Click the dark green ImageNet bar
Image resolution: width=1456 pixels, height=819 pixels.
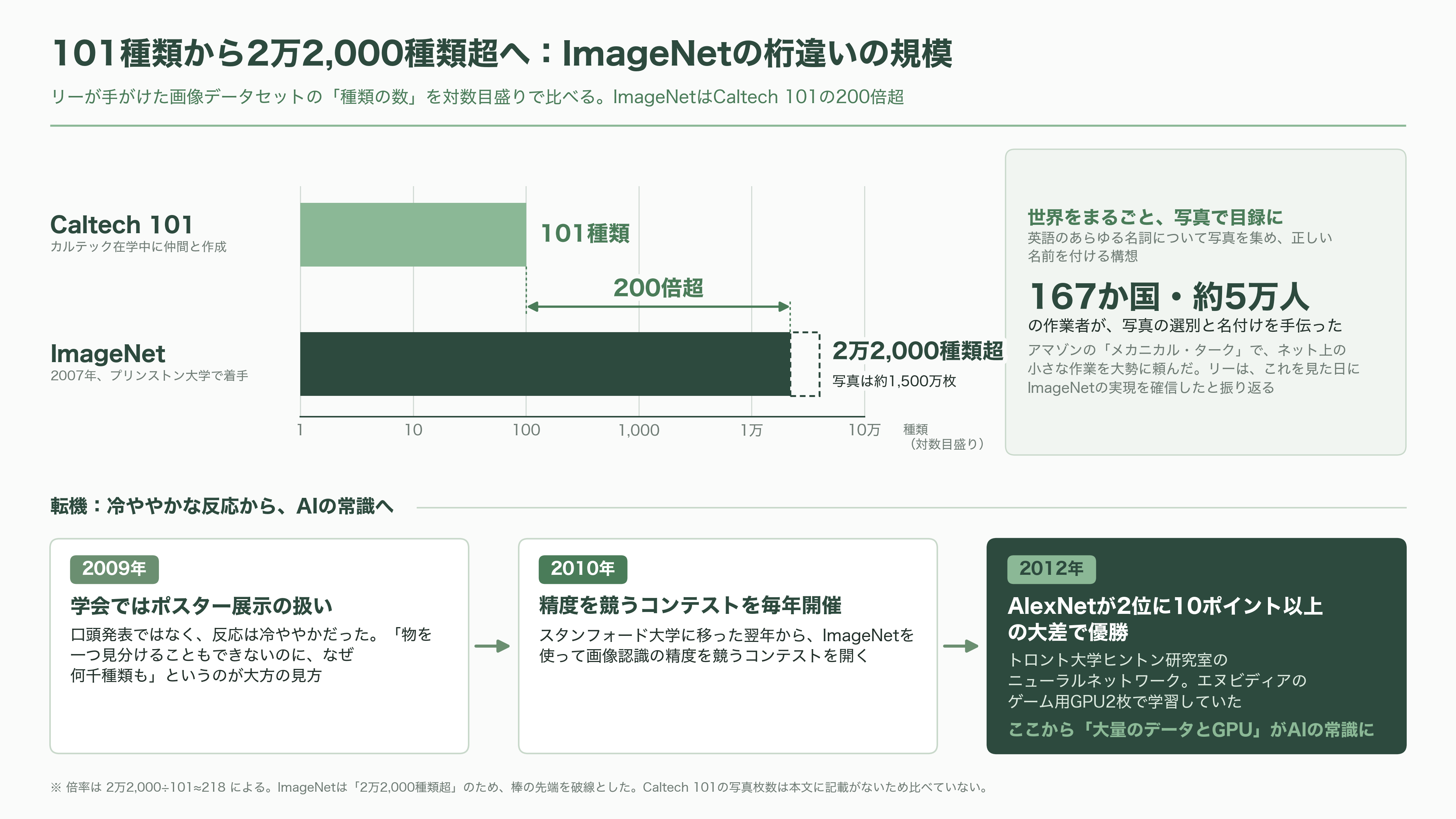[x=545, y=364]
